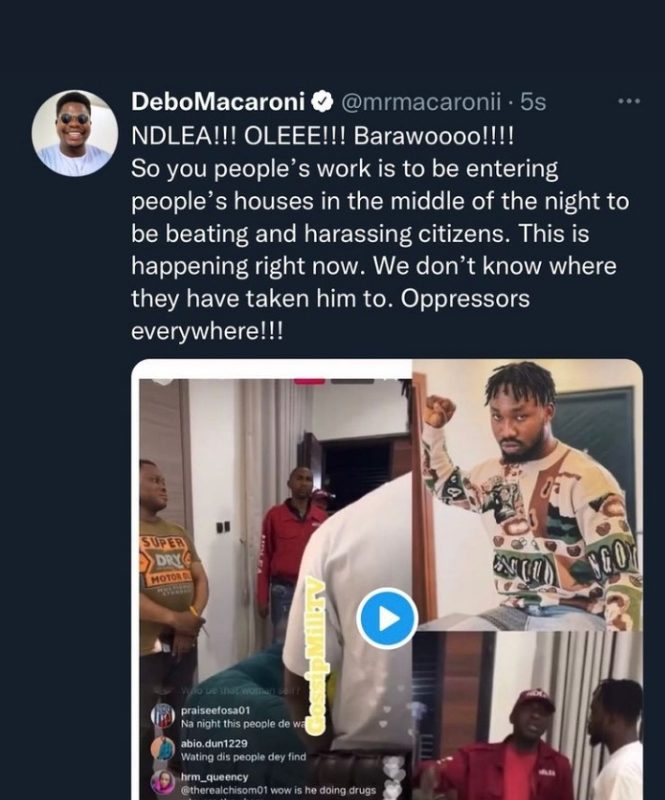Tap praiseefosa01's comment avatar
The width and height of the screenshot is (665, 800).
click(163, 714)
